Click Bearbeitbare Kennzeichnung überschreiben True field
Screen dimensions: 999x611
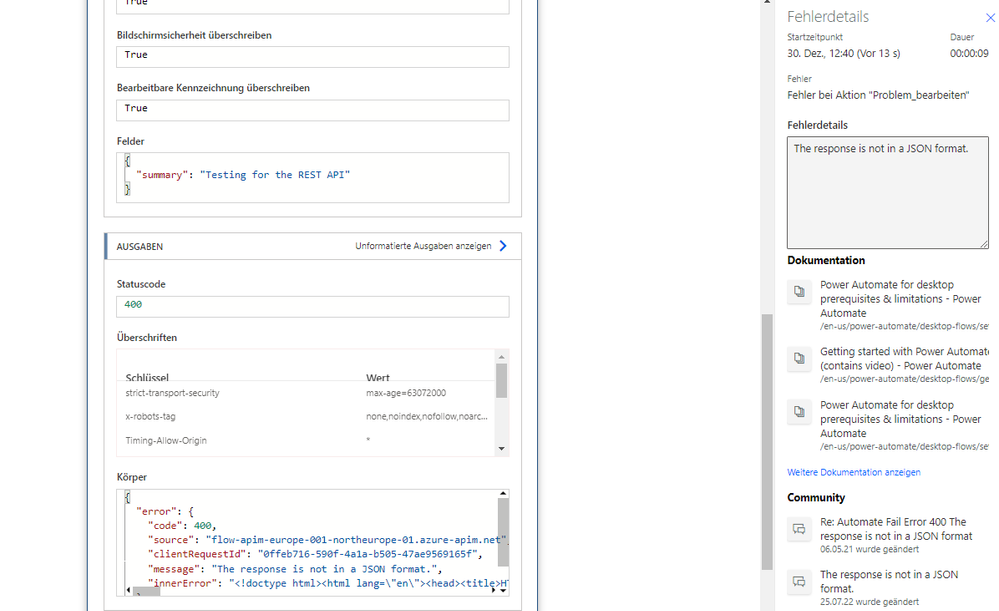[x=313, y=110]
